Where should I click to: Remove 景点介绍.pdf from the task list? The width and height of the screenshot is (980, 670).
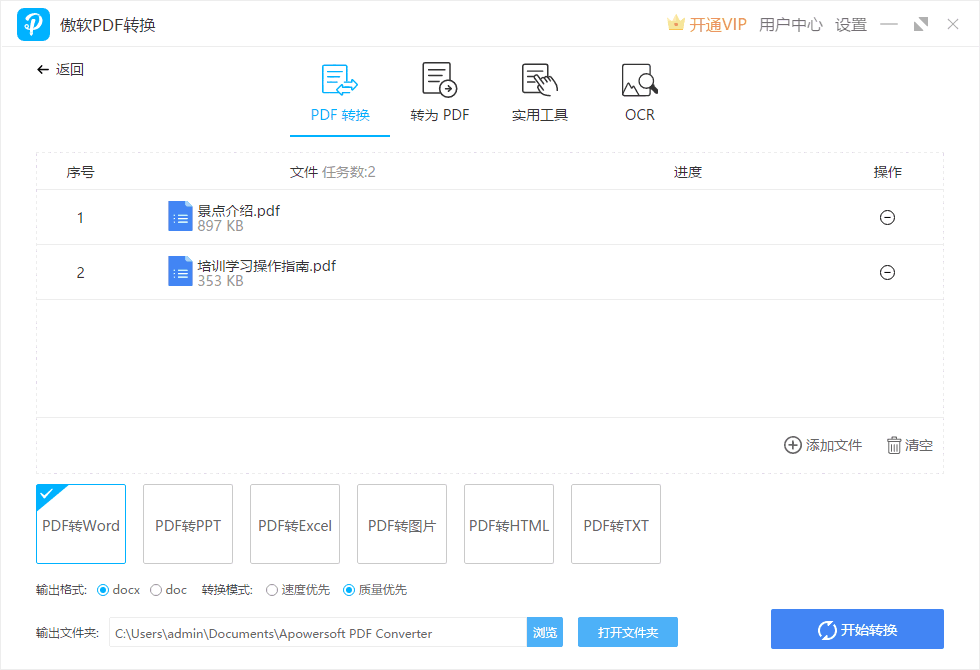[888, 217]
